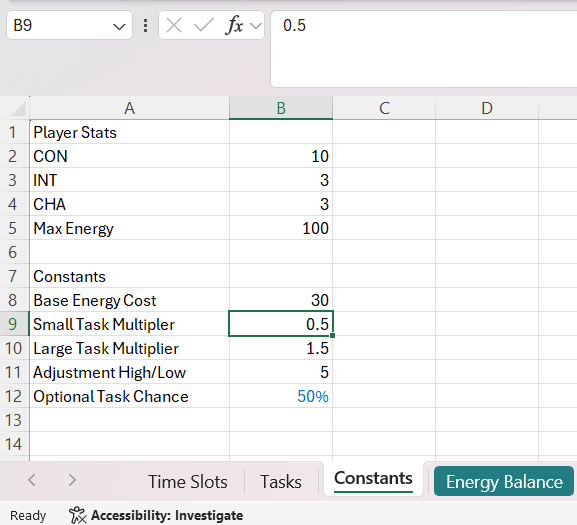Select column B header
Image resolution: width=577 pixels, height=525 pixels.
pos(281,108)
